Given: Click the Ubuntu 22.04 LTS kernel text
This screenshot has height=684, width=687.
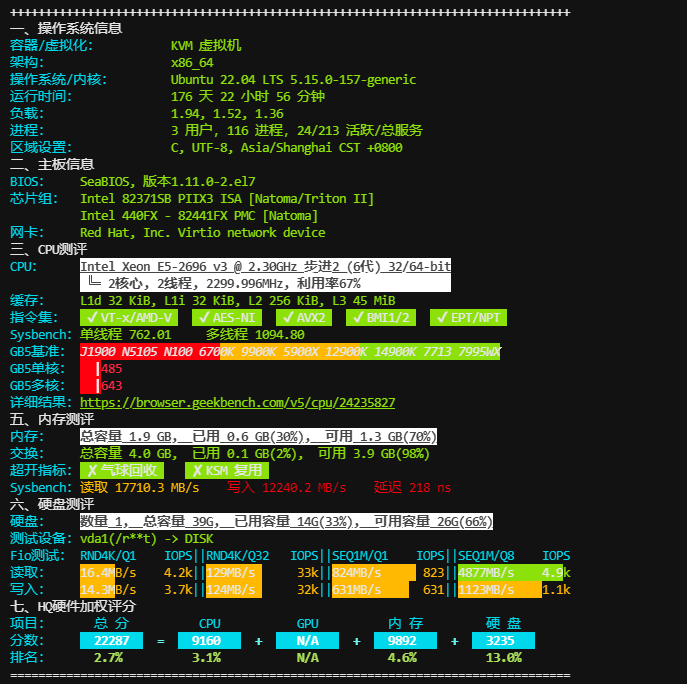Looking at the screenshot, I should point(293,80).
